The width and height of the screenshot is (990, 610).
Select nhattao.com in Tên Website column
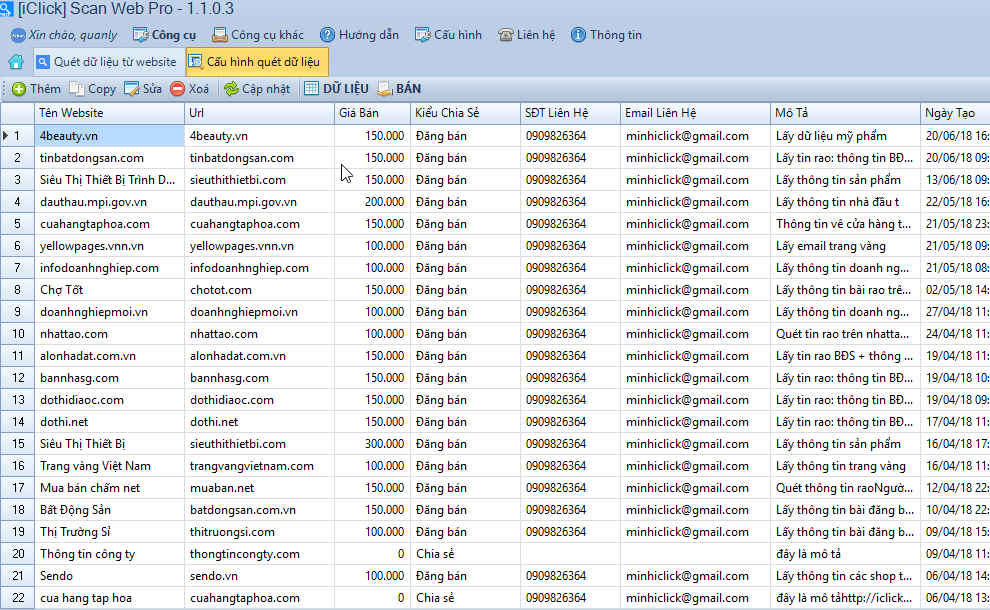point(109,334)
